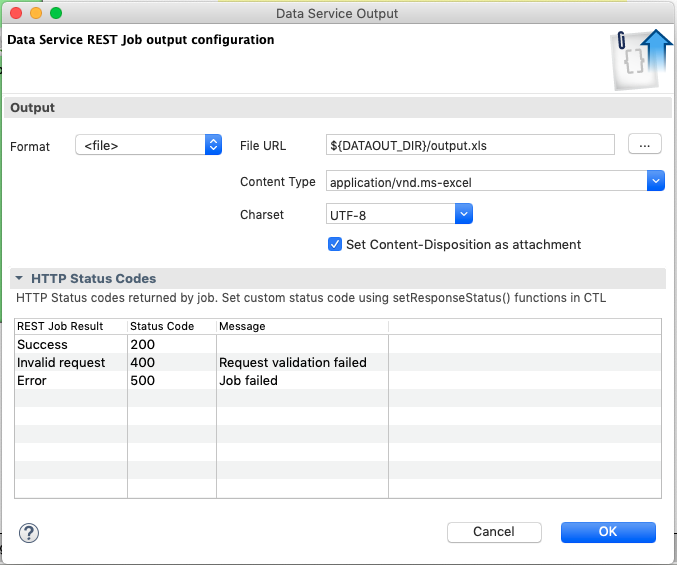Click the REST Job Result column header

[61, 327]
